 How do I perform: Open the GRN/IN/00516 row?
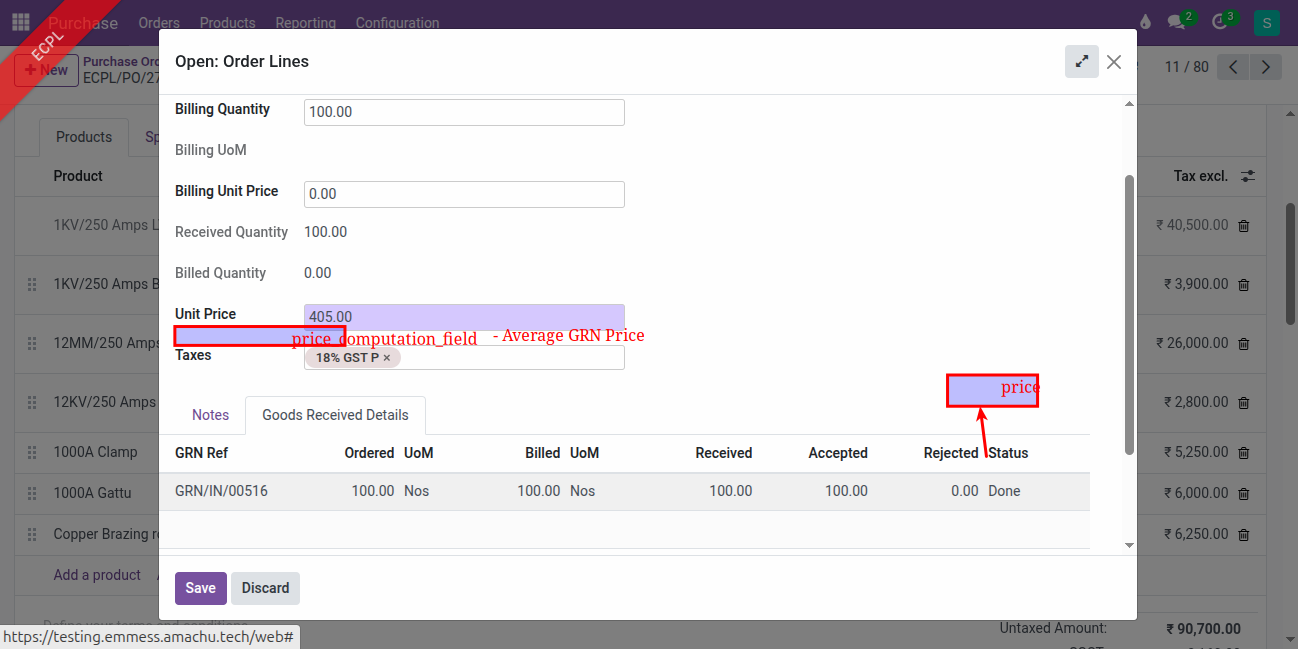221,491
